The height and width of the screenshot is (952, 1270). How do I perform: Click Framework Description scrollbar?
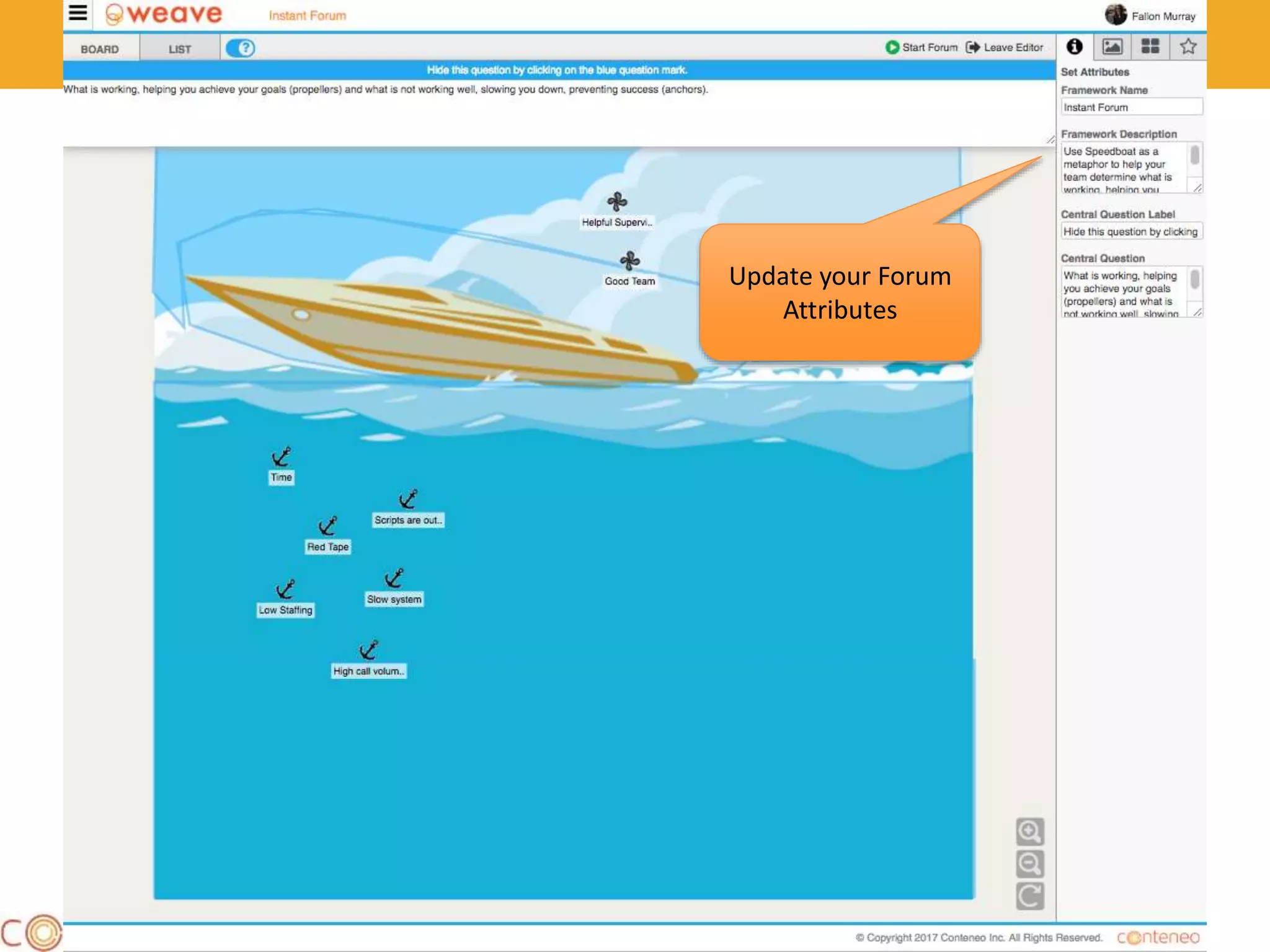[x=1195, y=155]
